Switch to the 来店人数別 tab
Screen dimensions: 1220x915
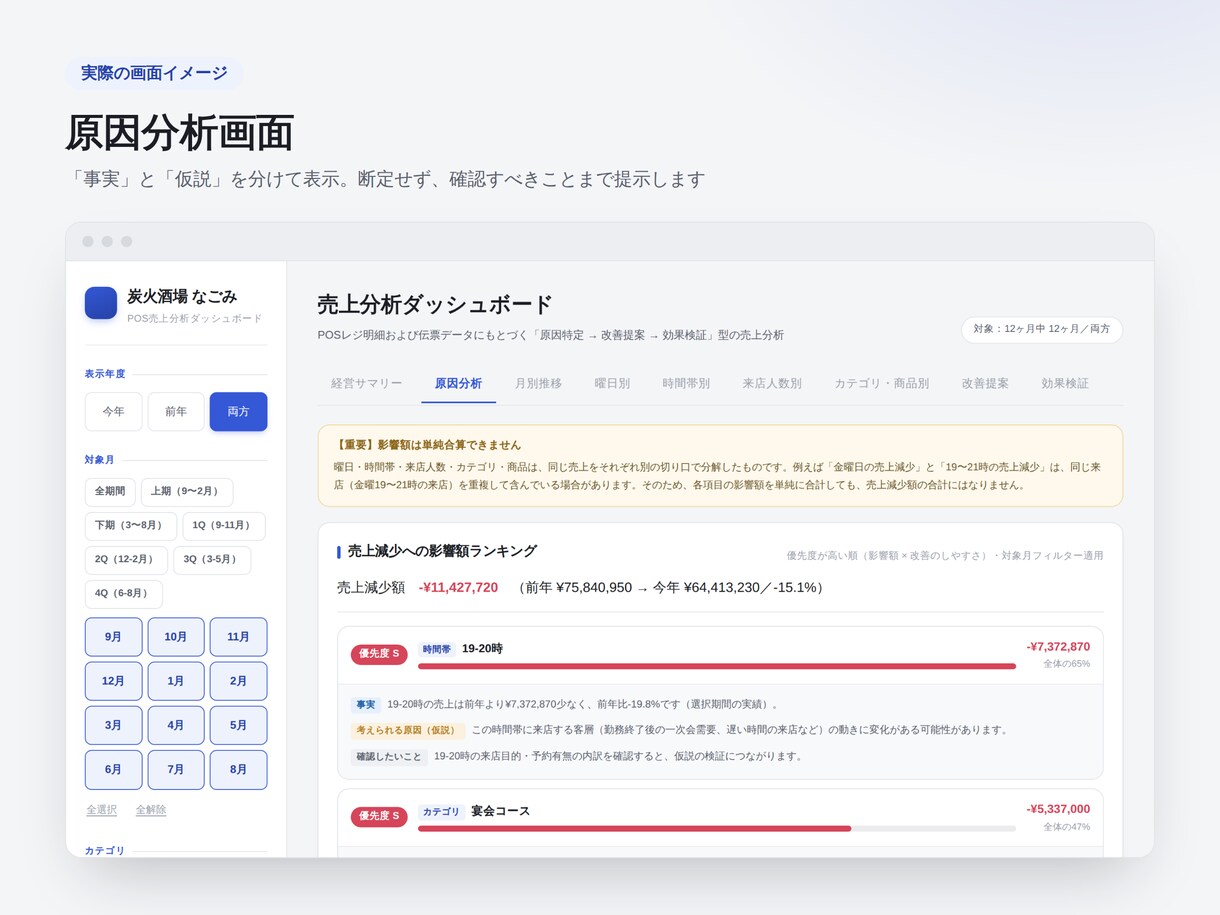[772, 383]
